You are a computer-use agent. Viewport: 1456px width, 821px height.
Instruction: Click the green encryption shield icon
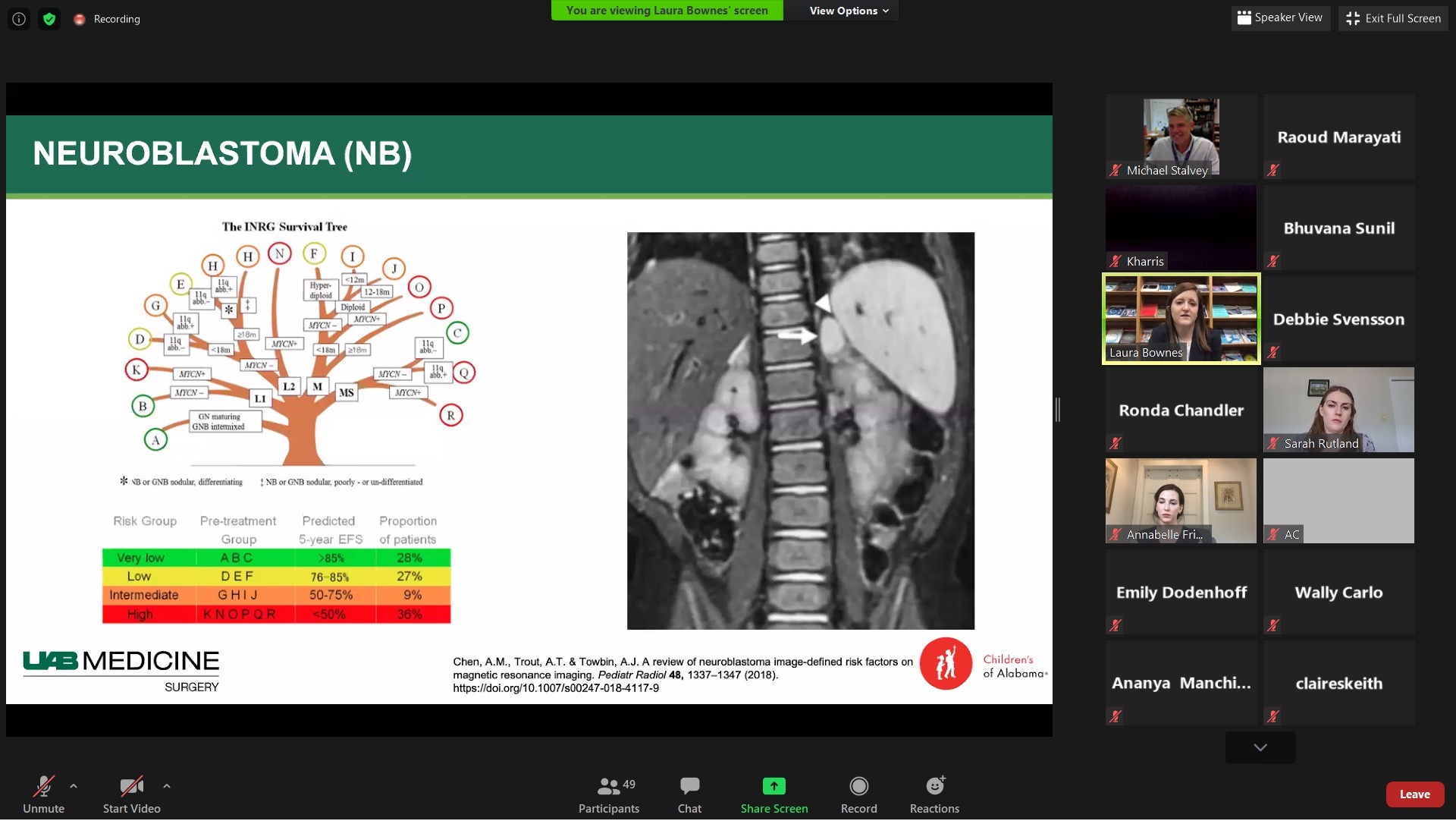[x=49, y=19]
